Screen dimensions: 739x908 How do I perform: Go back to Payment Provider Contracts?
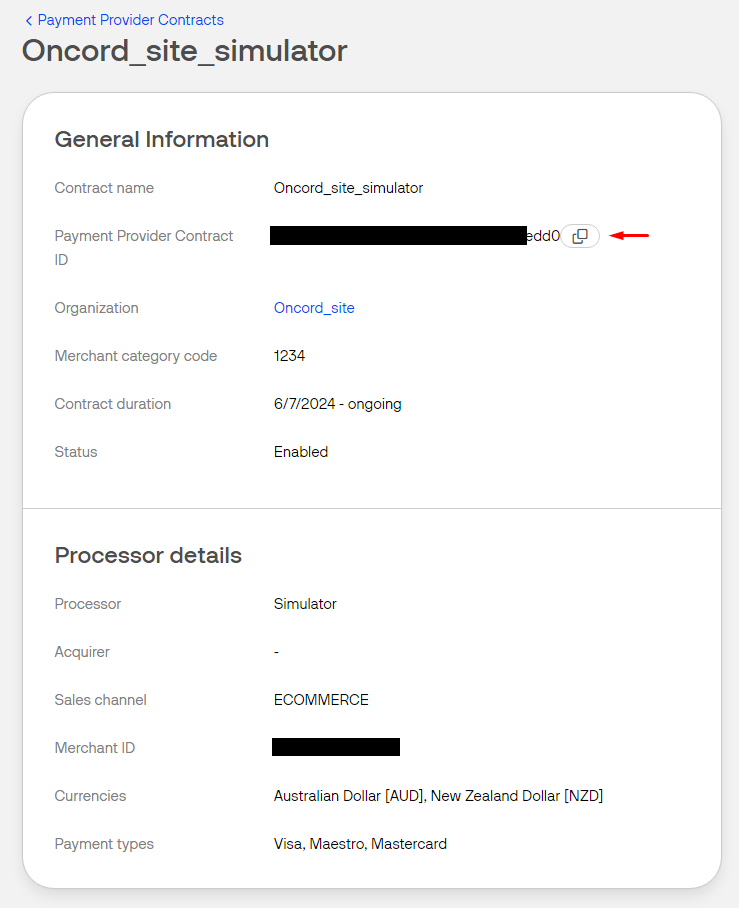tap(130, 20)
